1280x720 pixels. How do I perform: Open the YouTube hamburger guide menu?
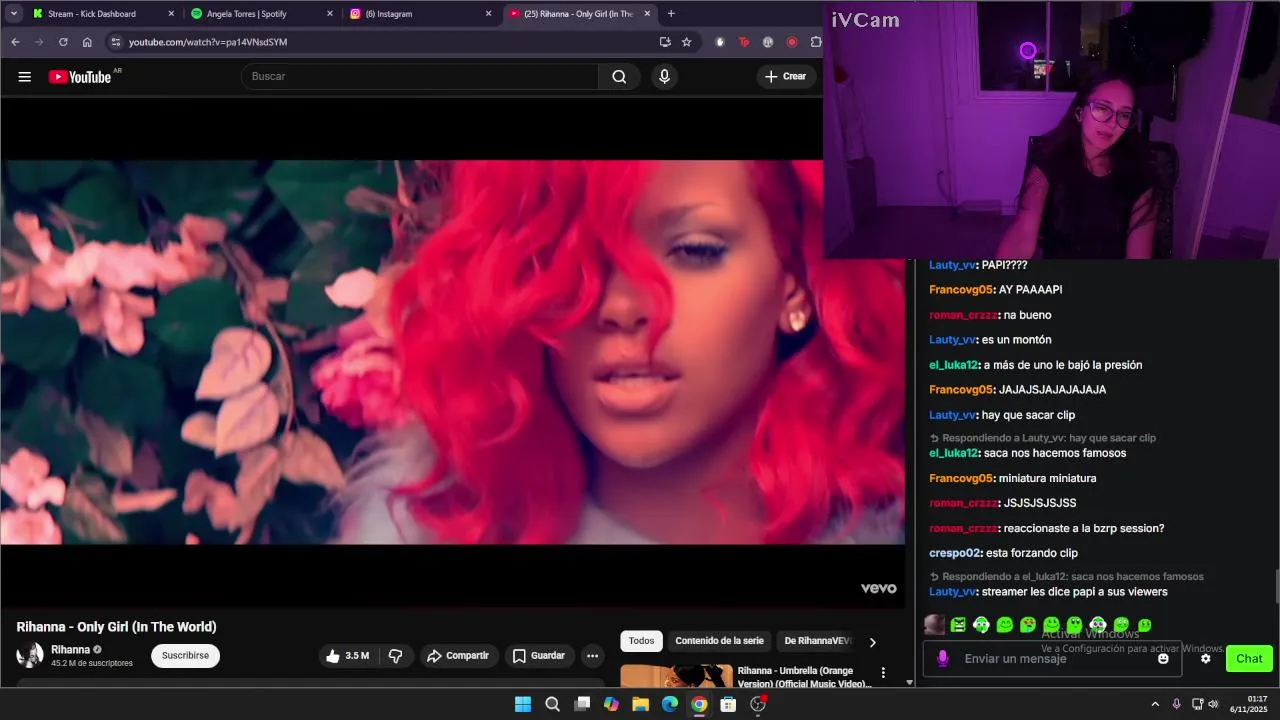[x=25, y=76]
